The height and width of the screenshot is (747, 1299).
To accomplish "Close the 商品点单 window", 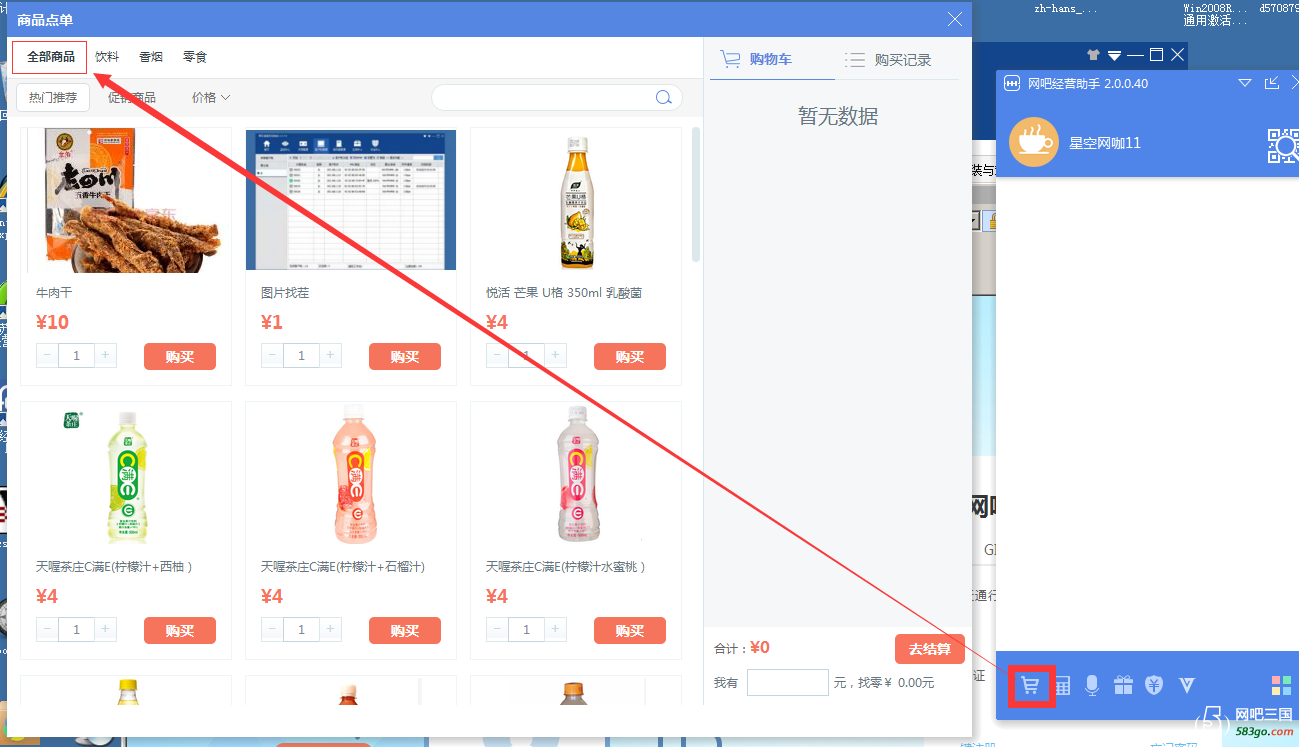I will tap(955, 19).
